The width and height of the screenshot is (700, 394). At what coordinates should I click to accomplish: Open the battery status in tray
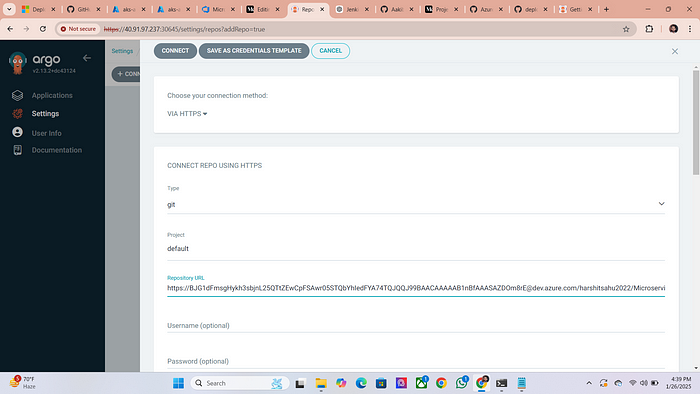coord(655,383)
